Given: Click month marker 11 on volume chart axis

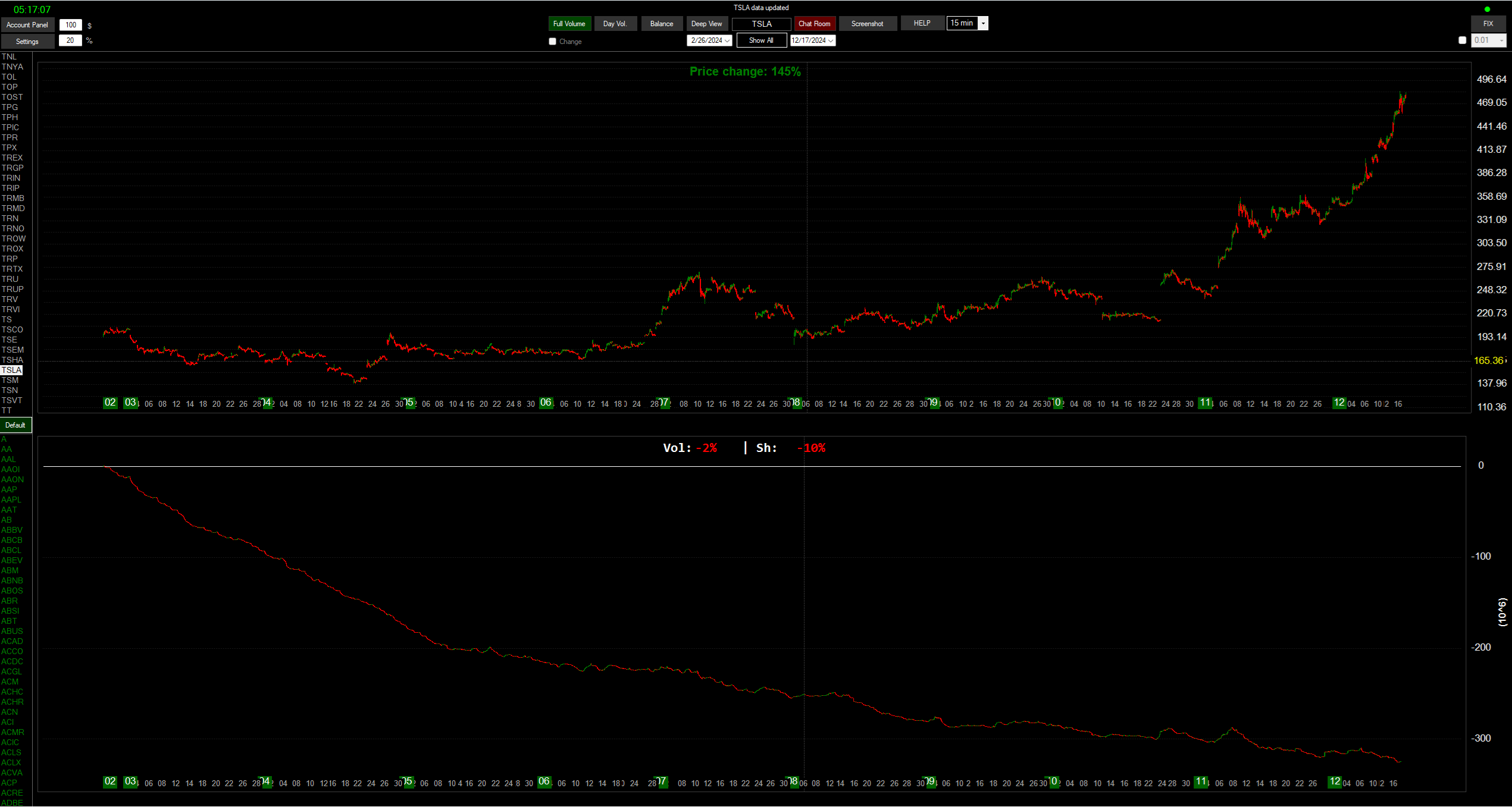Looking at the screenshot, I should point(1201,781).
